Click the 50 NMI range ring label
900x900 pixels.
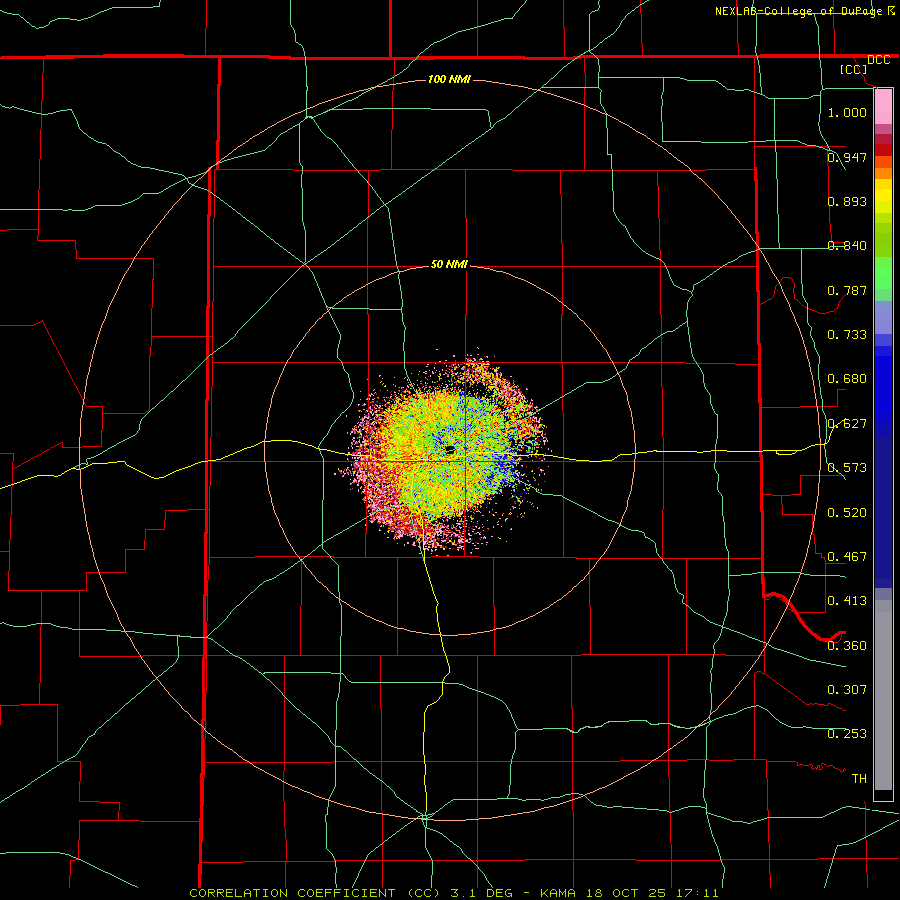(x=449, y=264)
